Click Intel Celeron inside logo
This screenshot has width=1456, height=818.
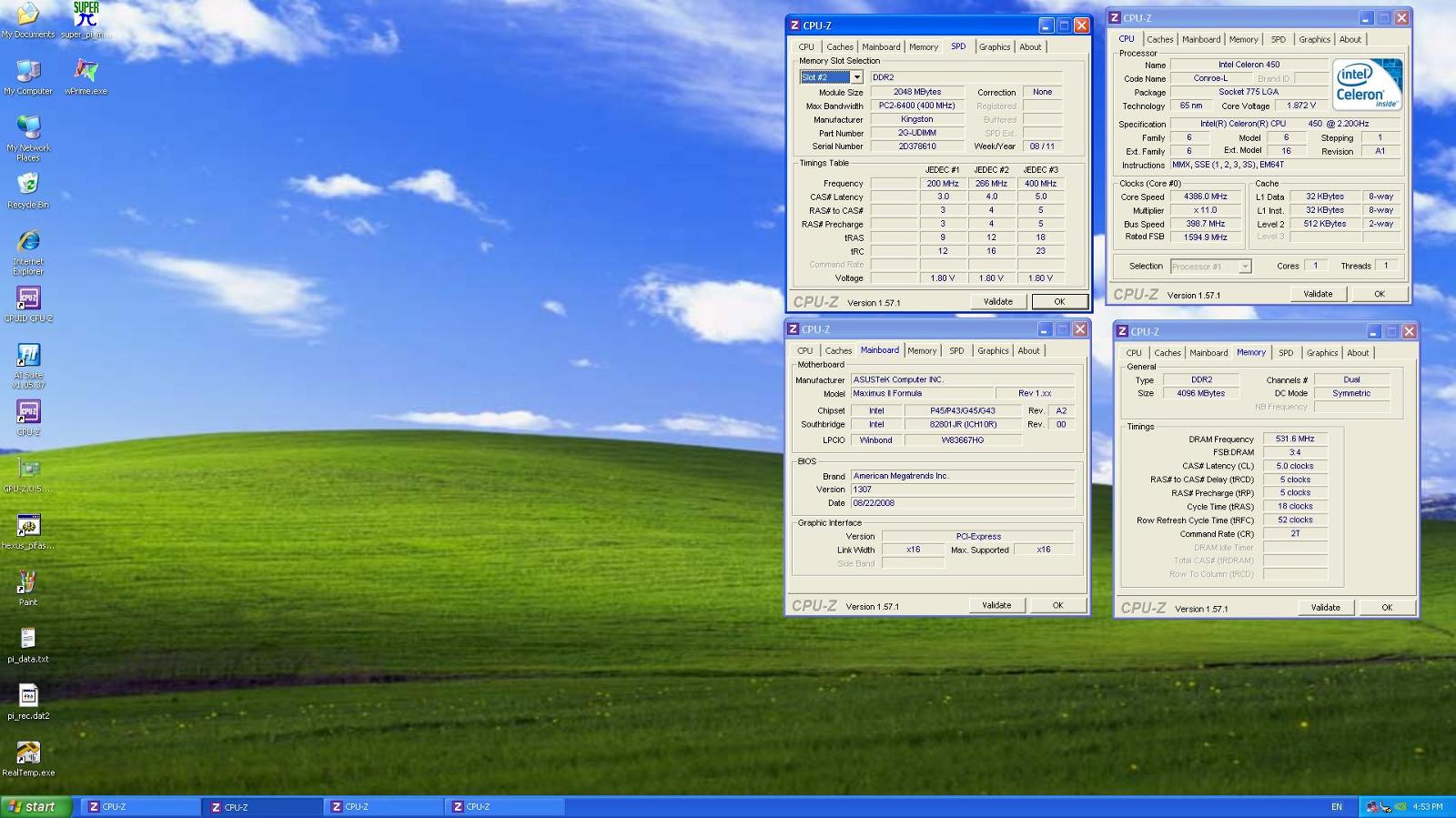[x=1367, y=85]
